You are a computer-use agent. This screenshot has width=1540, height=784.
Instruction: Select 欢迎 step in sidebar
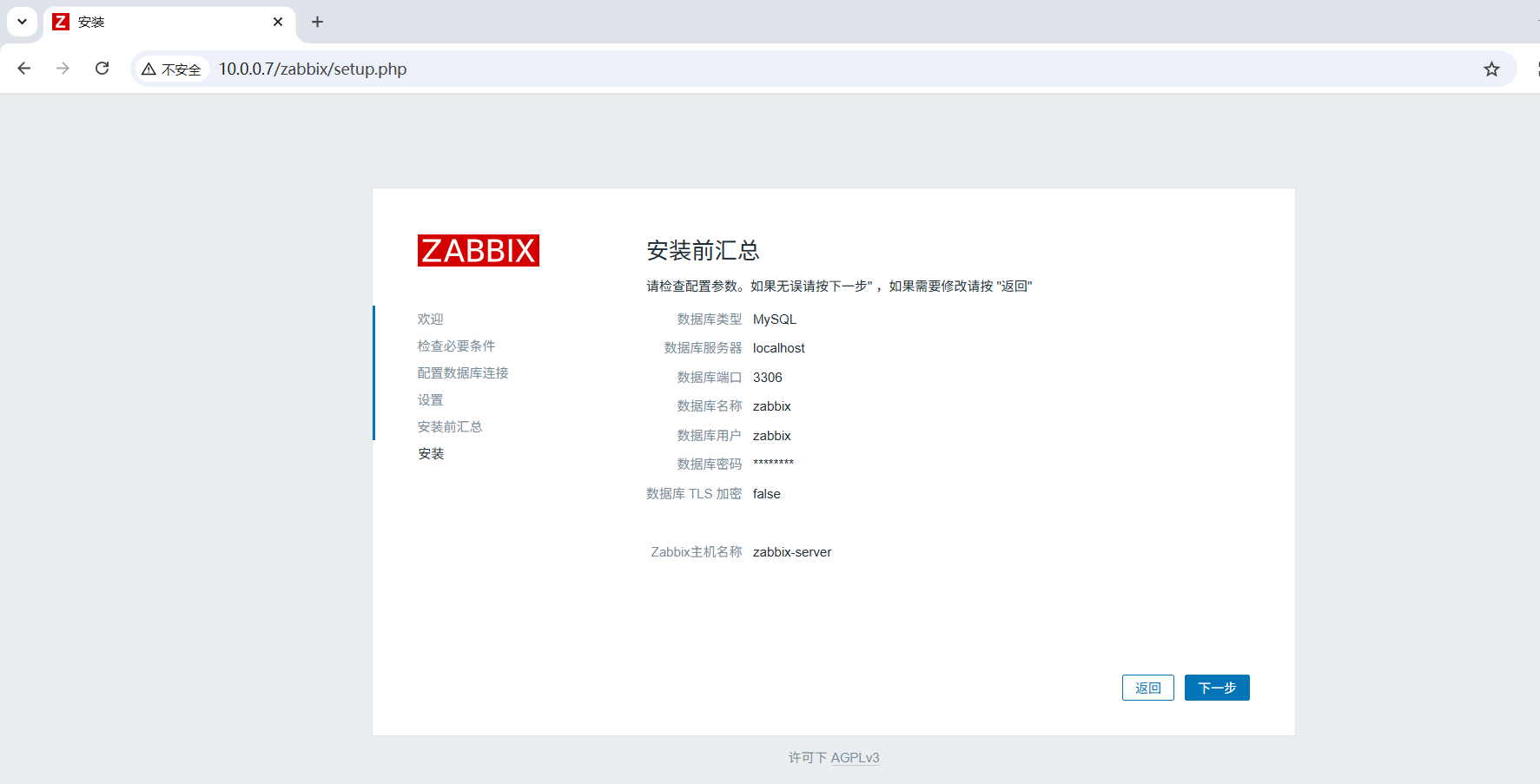pyautogui.click(x=431, y=319)
